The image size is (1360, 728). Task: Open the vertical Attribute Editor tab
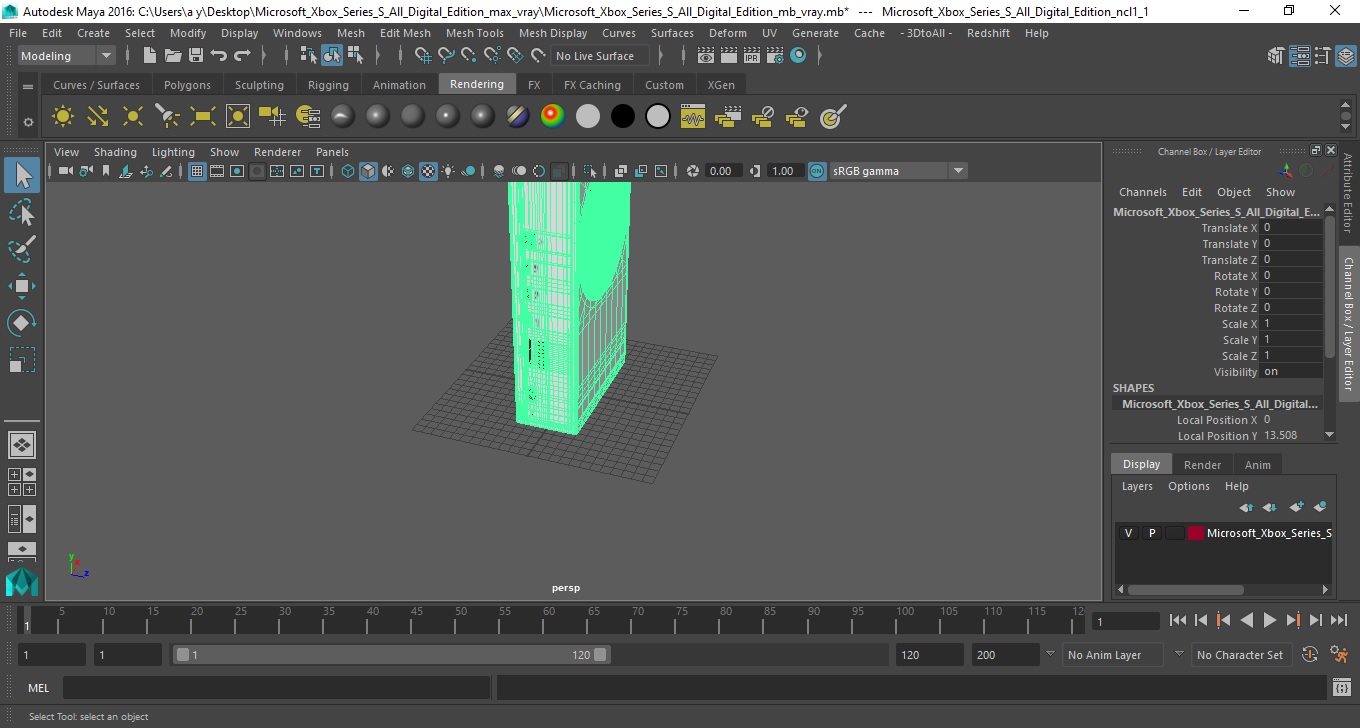click(1348, 193)
